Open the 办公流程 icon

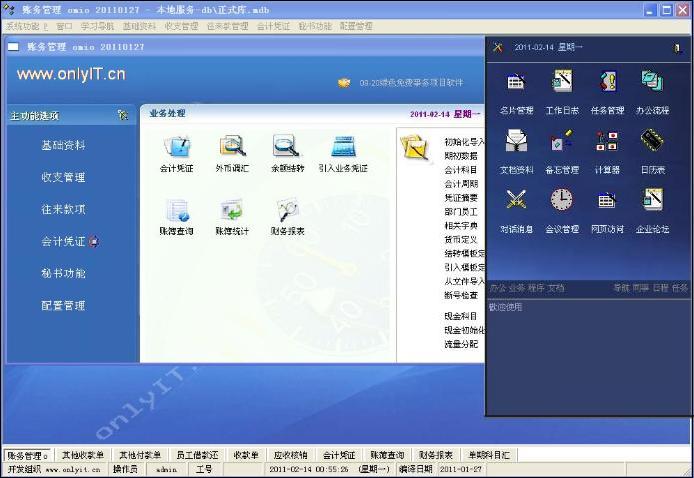[652, 81]
